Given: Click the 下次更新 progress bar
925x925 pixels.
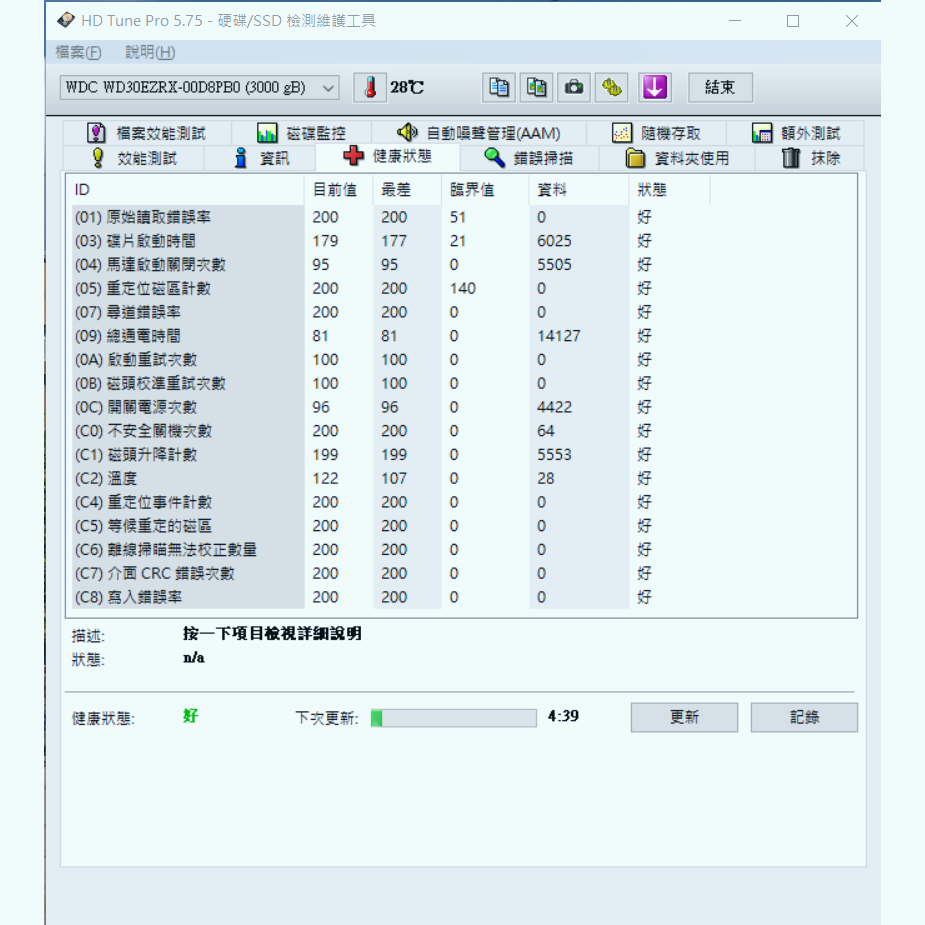Looking at the screenshot, I should pos(452,717).
